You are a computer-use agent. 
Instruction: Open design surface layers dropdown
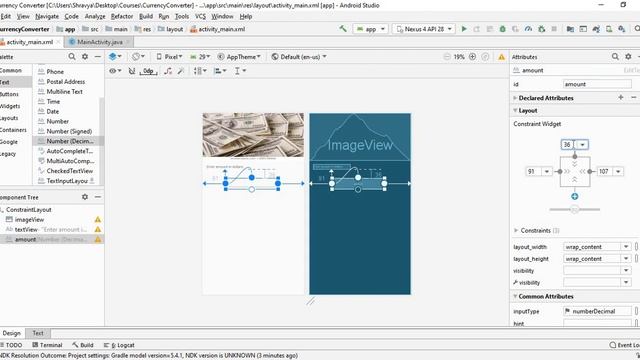click(x=115, y=57)
